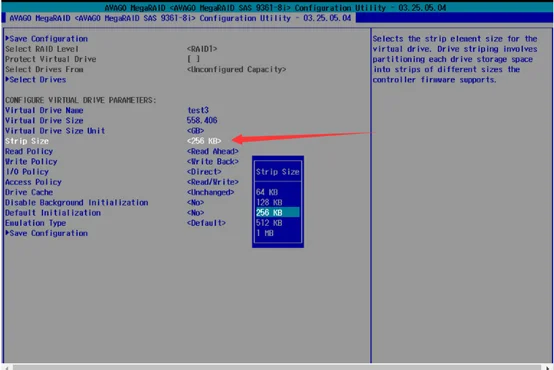The width and height of the screenshot is (554, 370).
Task: Select the Default Initialization label
Action: (53, 213)
